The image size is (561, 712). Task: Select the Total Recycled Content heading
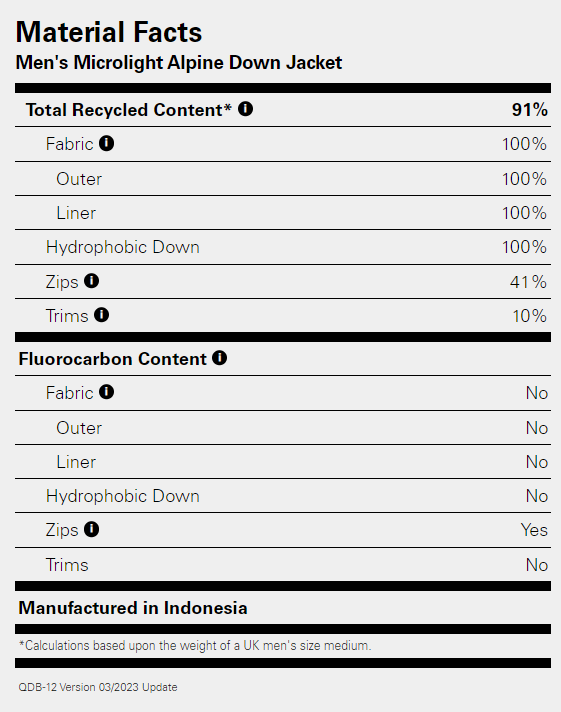tap(129, 110)
